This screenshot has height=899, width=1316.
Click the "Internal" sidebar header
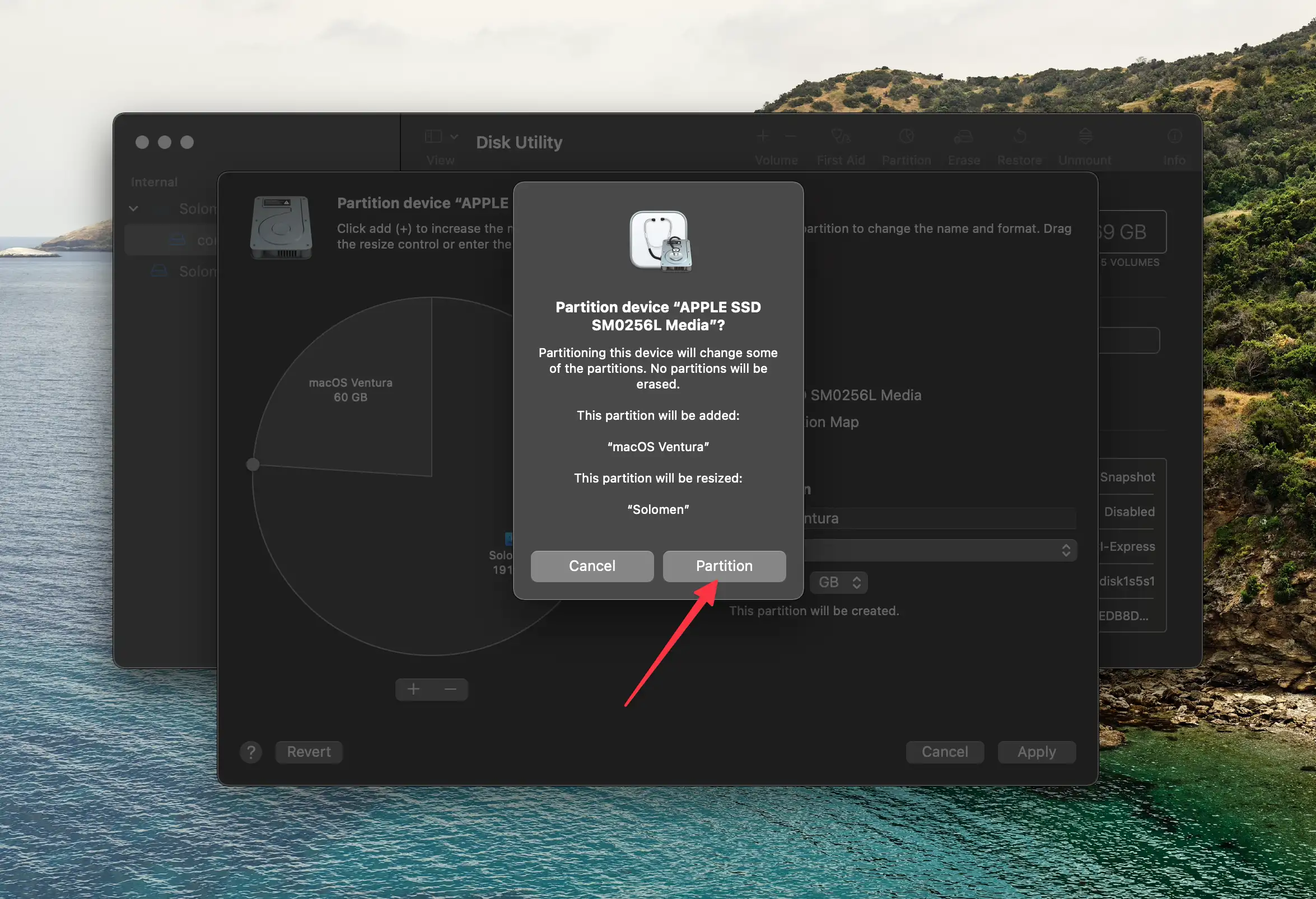[154, 182]
